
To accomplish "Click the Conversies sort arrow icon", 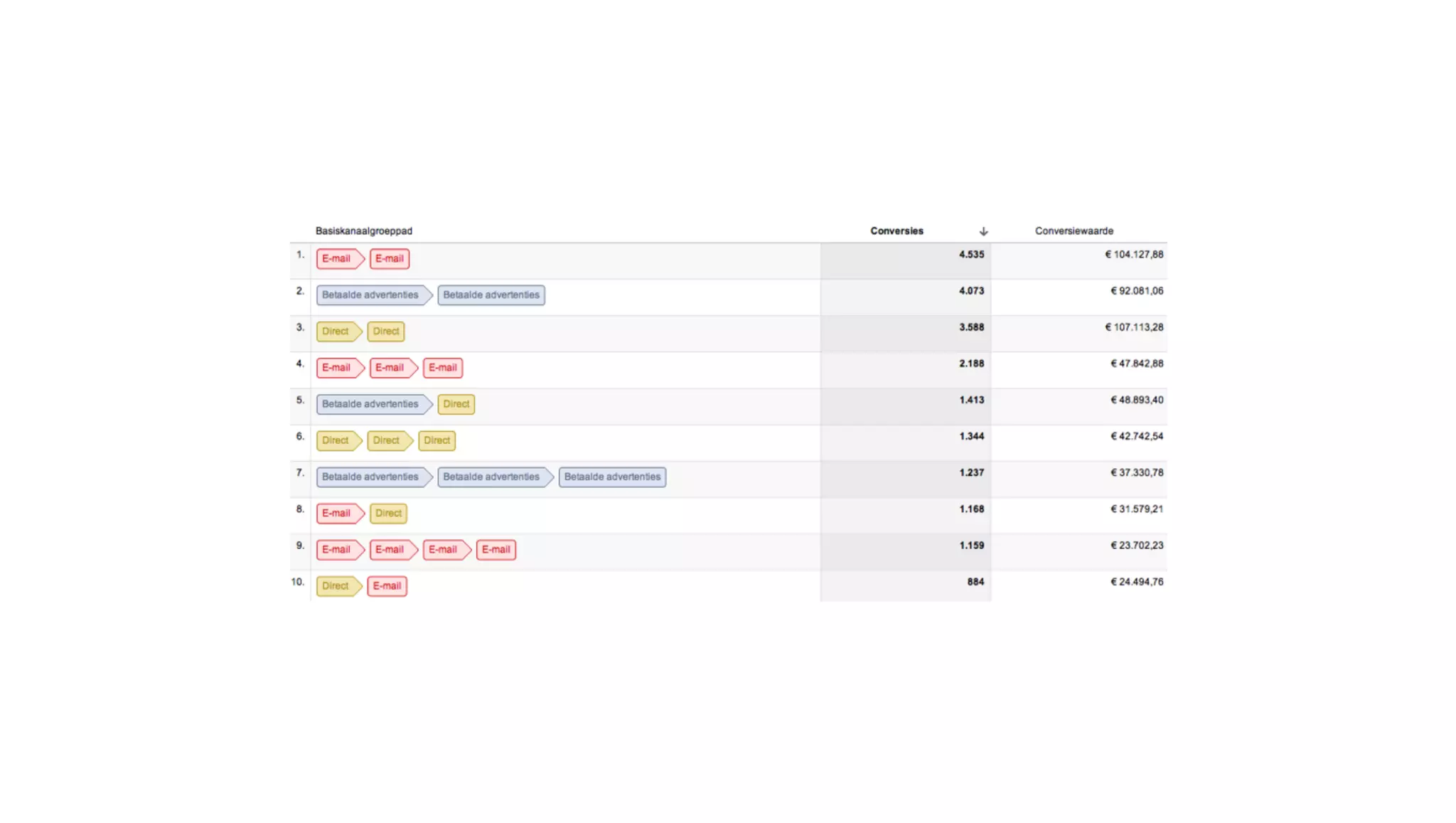I will coord(983,231).
